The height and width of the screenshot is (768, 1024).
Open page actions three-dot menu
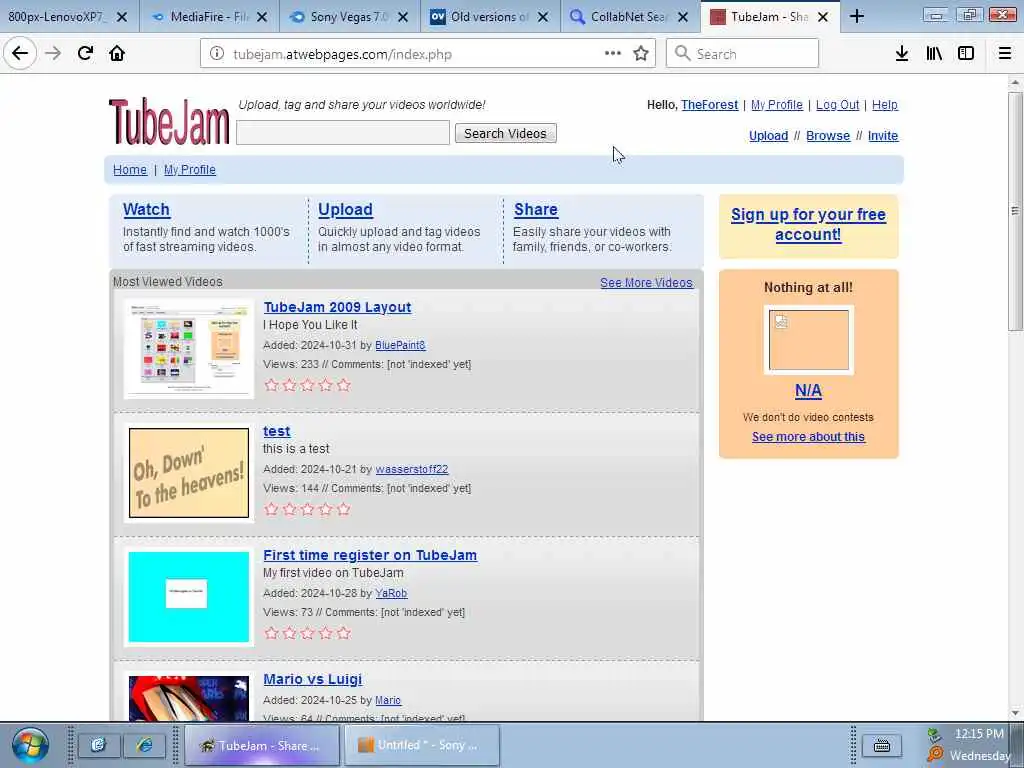click(x=613, y=54)
